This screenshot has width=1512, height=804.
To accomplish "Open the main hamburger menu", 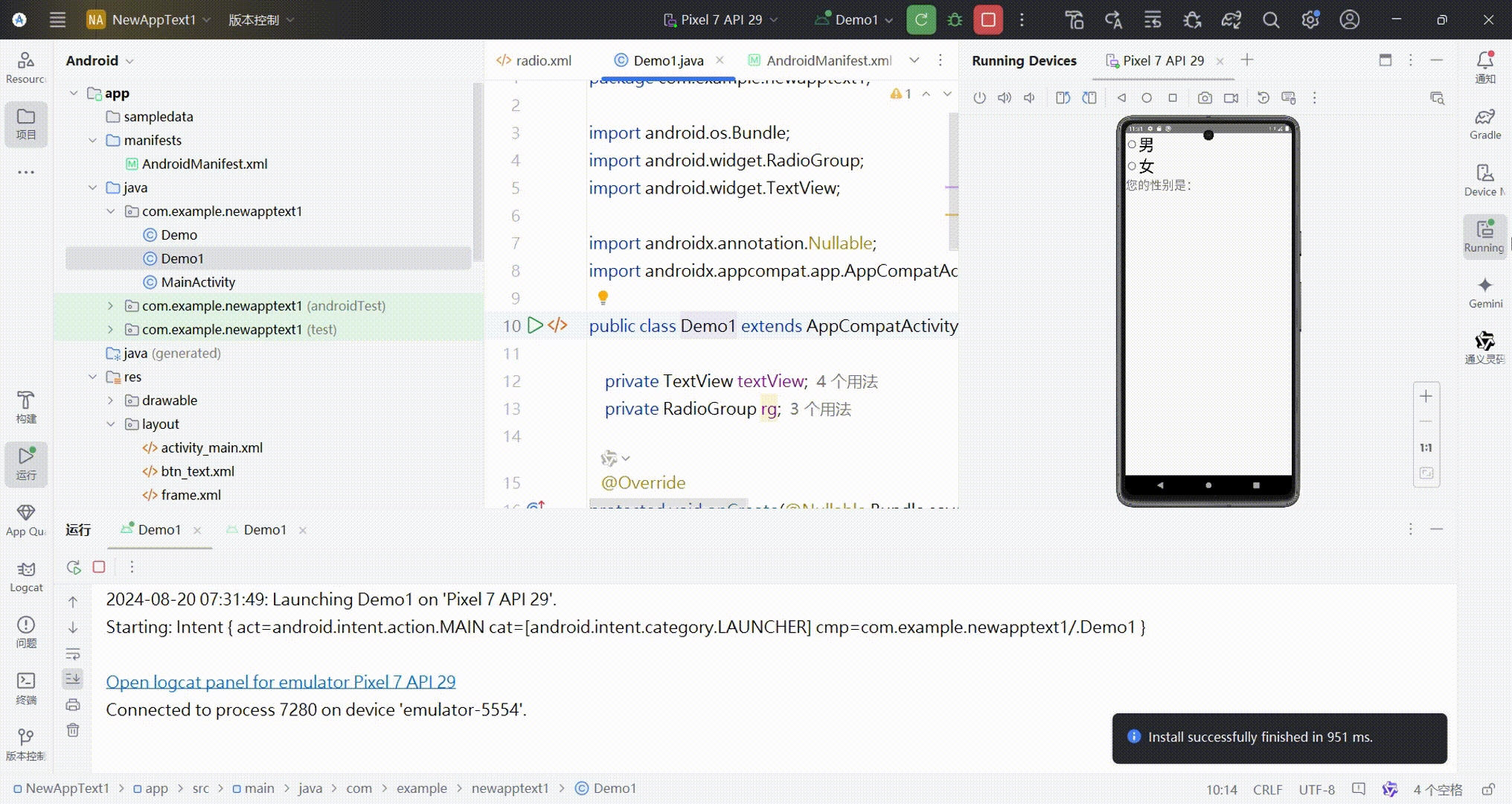I will pyautogui.click(x=57, y=20).
